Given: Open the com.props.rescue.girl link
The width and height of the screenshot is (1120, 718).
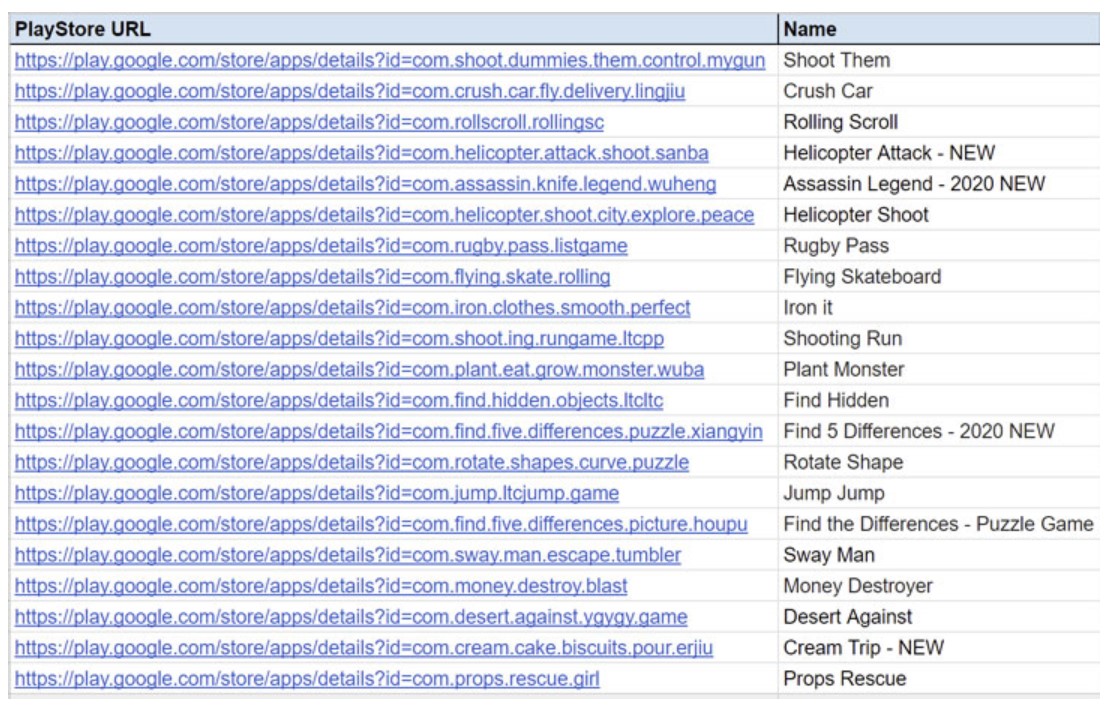Looking at the screenshot, I should click(x=307, y=679).
